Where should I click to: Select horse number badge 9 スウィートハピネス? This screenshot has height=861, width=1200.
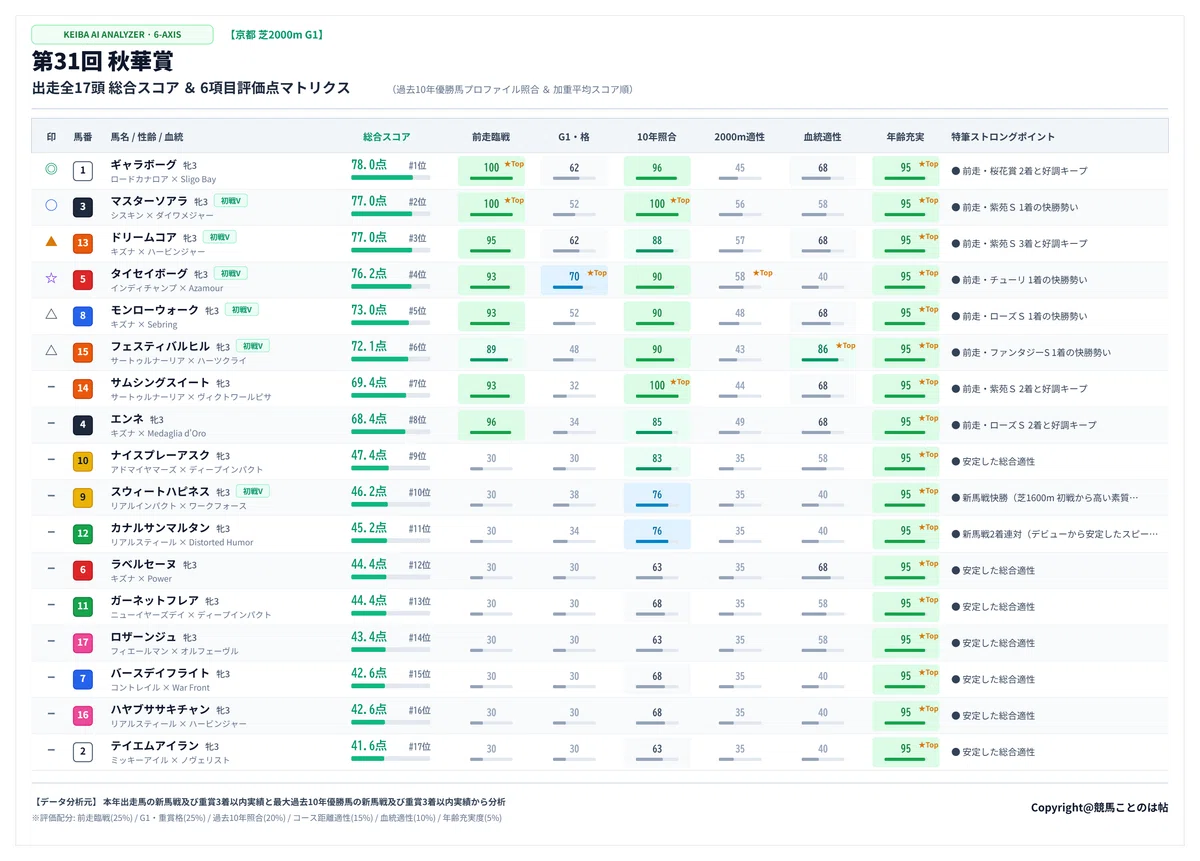click(83, 497)
